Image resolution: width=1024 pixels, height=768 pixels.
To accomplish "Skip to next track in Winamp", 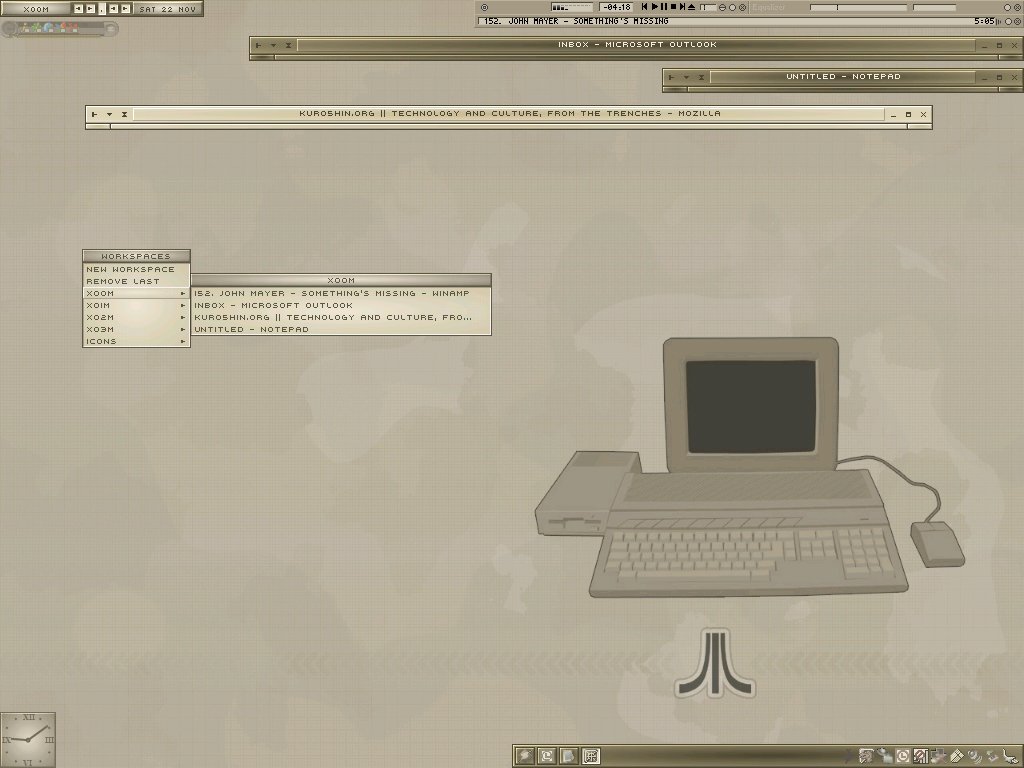I will [x=682, y=7].
